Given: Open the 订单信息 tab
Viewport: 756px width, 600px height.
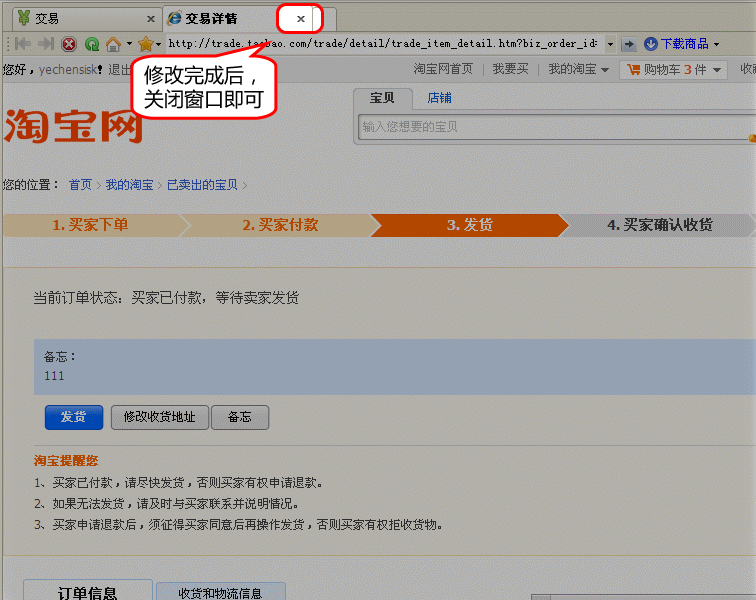Looking at the screenshot, I should (x=88, y=590).
